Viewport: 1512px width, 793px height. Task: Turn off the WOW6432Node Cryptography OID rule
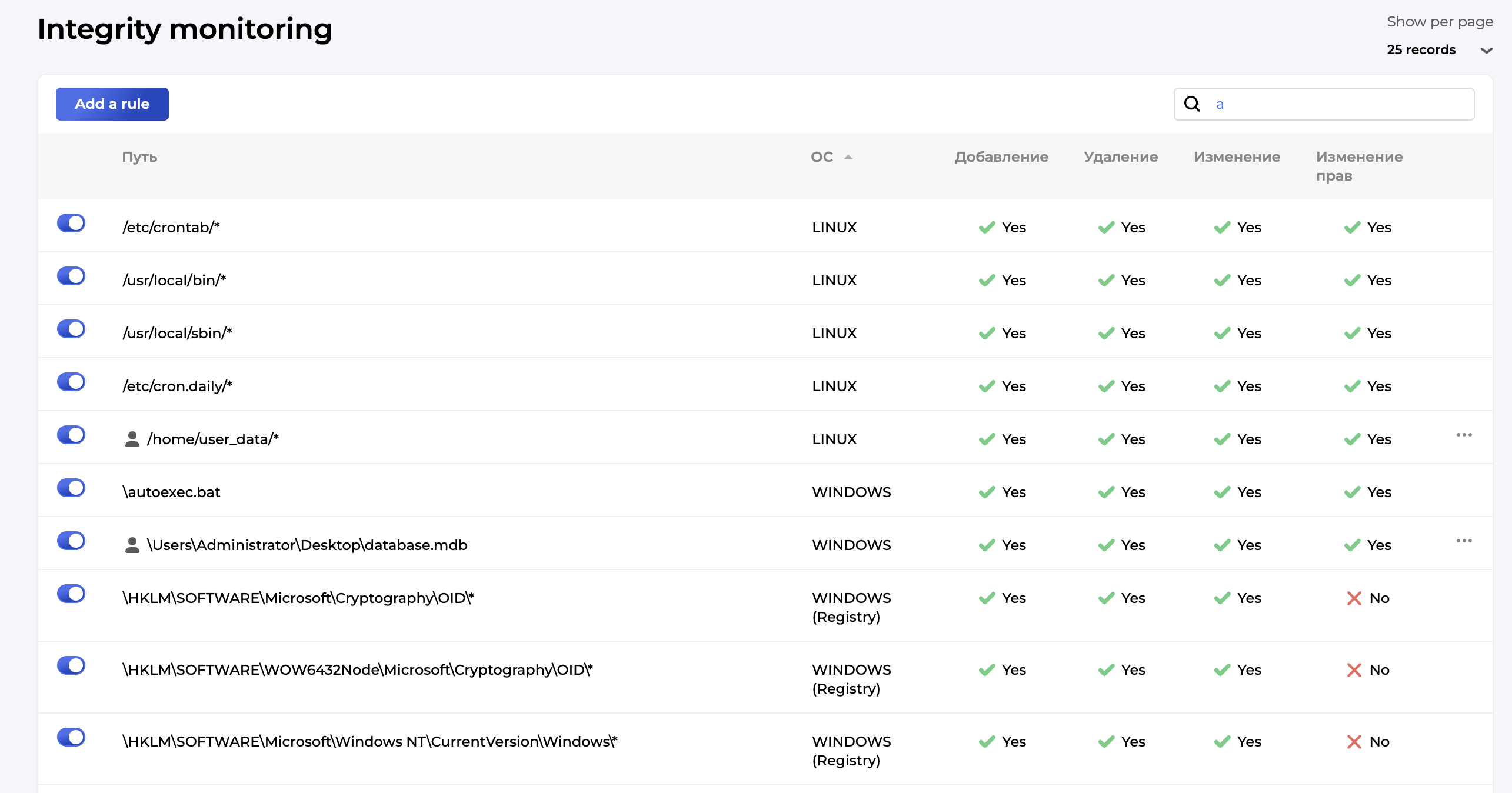(71, 666)
